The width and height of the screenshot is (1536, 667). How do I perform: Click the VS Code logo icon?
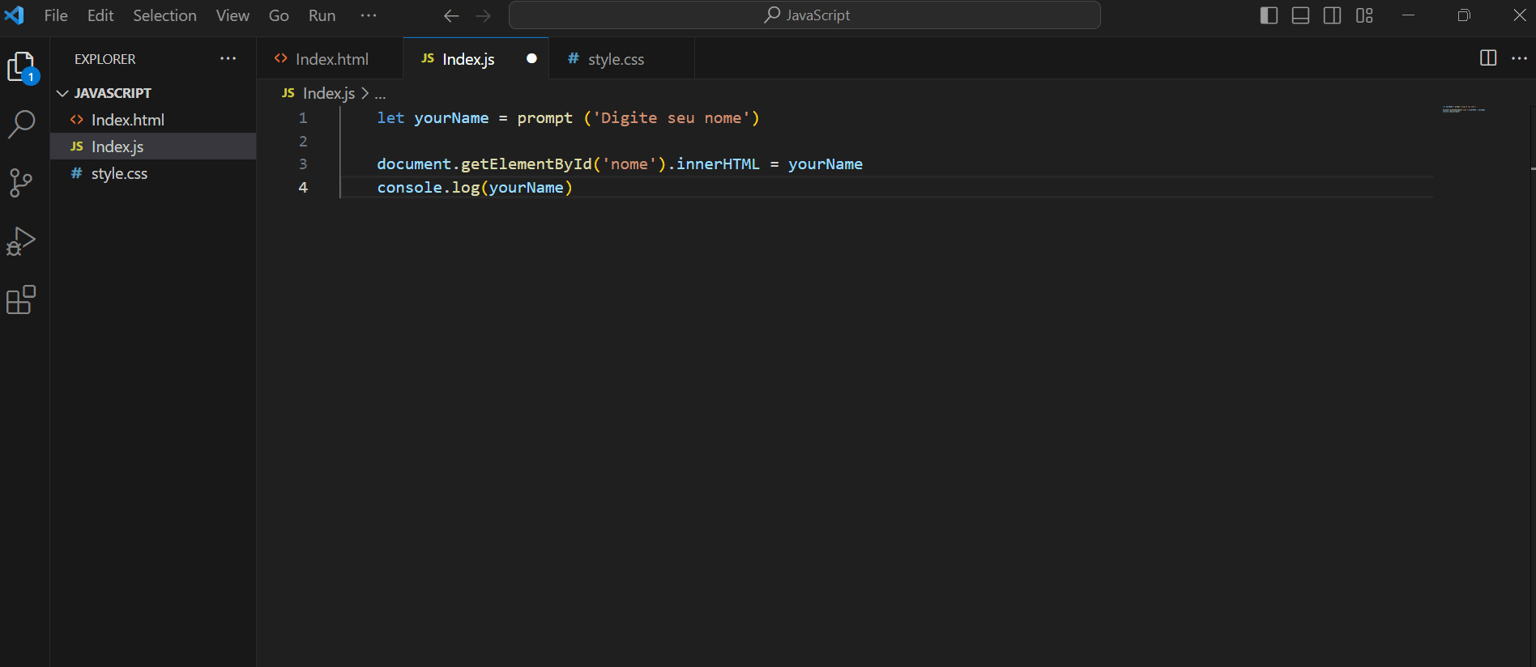click(x=14, y=15)
